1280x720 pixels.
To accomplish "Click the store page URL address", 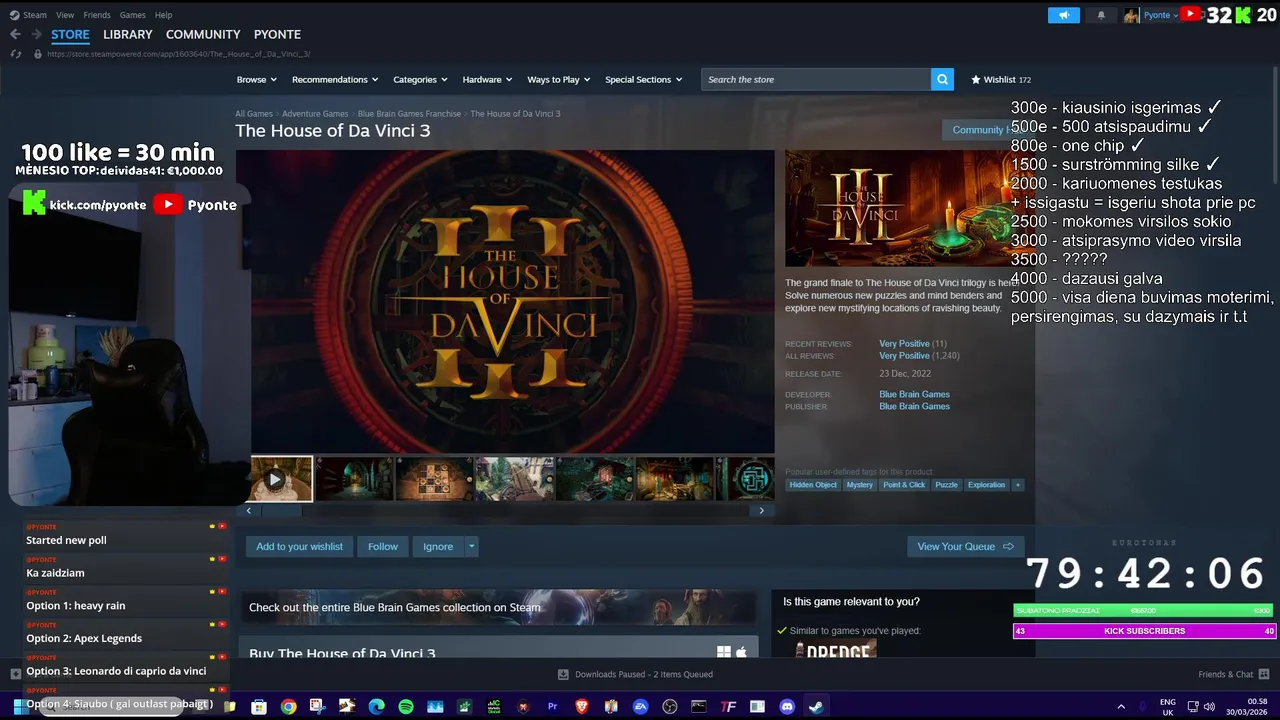I will [179, 54].
